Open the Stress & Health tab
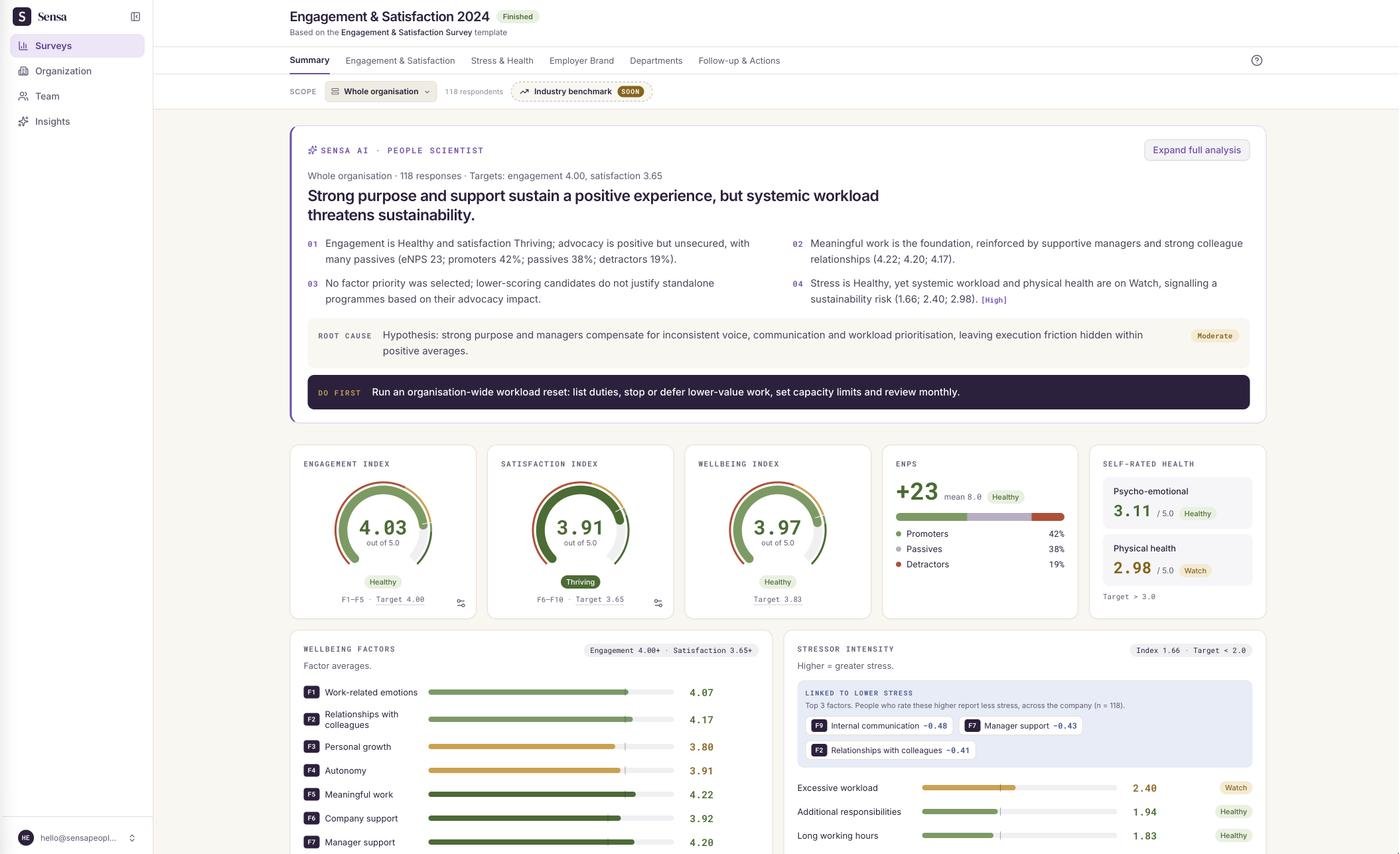The width and height of the screenshot is (1400, 854). pyautogui.click(x=502, y=61)
